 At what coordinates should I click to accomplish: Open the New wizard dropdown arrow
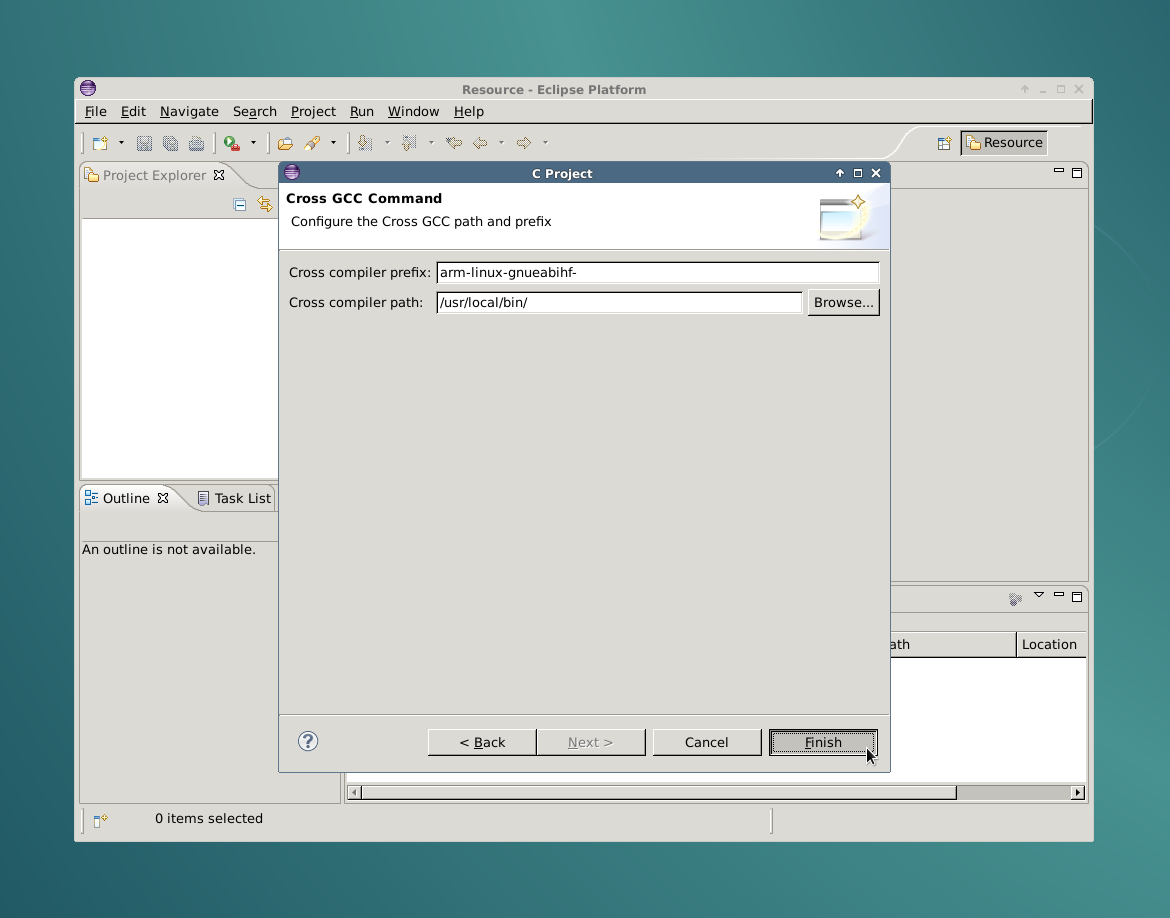121,143
